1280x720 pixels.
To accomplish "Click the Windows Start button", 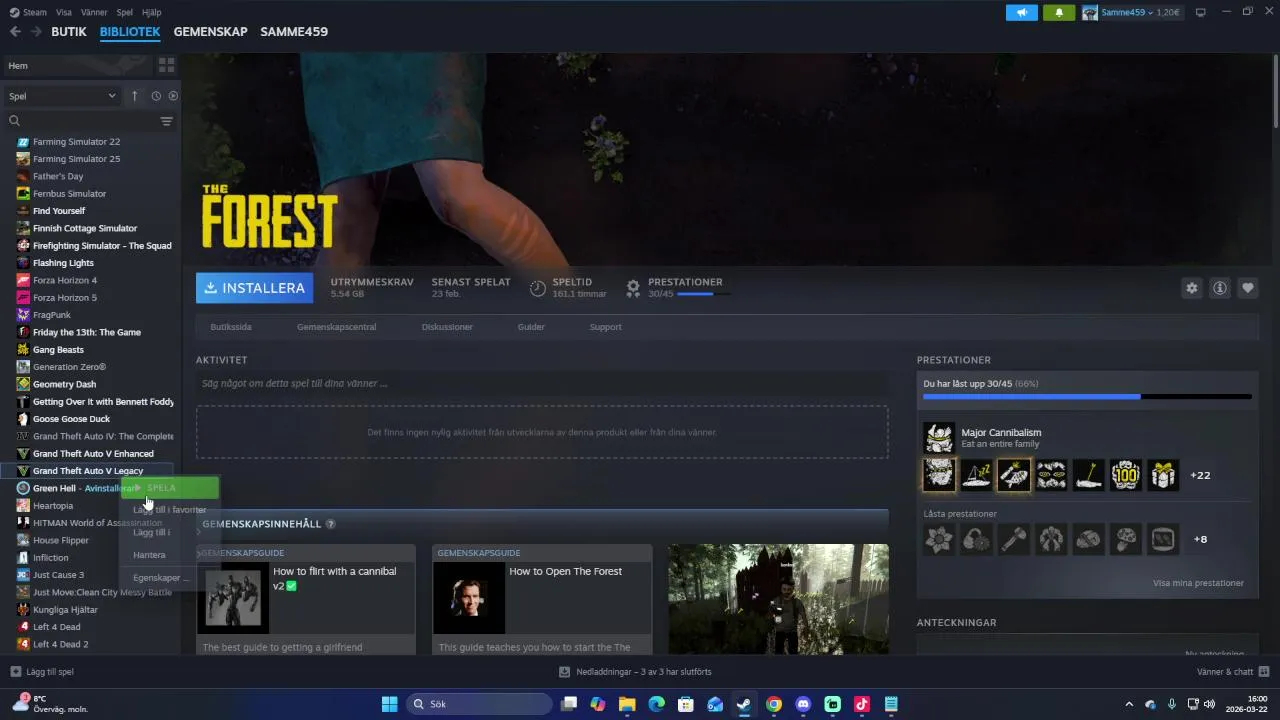I will (x=389, y=704).
